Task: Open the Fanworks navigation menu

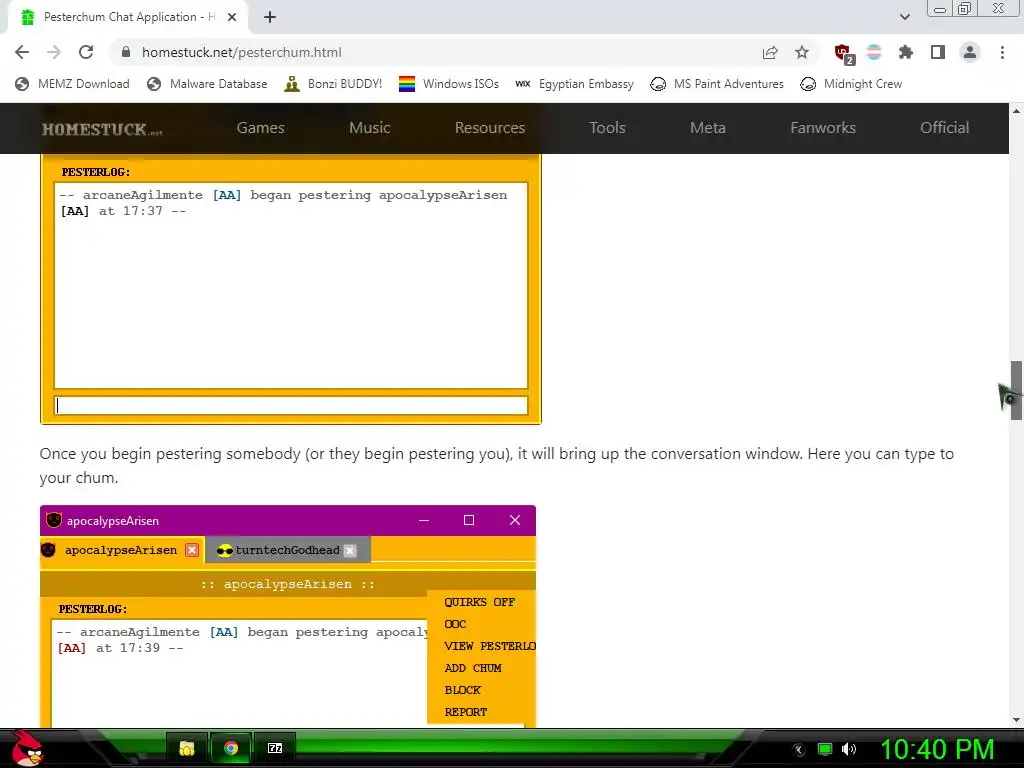Action: (x=823, y=128)
